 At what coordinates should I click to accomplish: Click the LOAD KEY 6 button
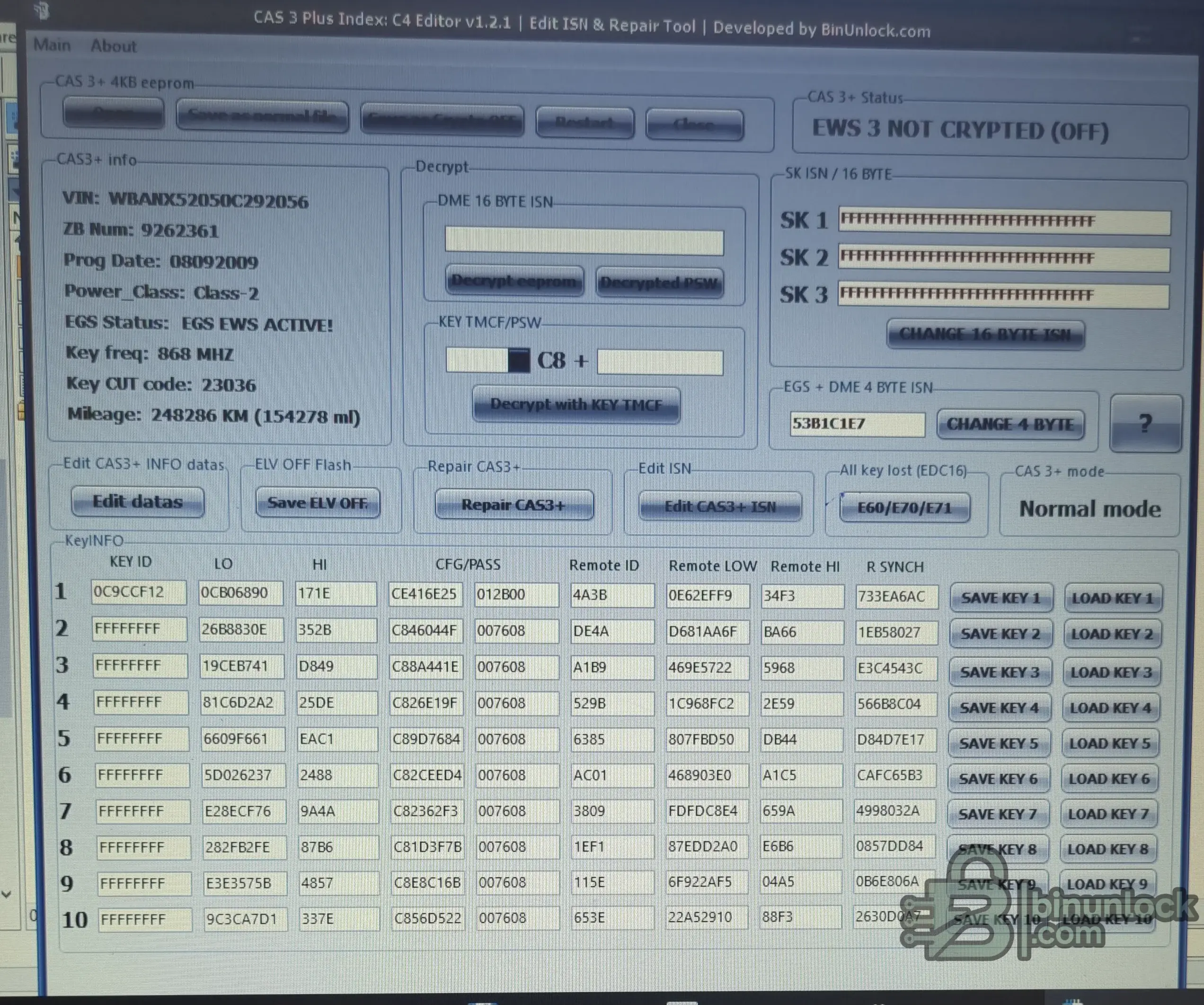click(x=1109, y=779)
